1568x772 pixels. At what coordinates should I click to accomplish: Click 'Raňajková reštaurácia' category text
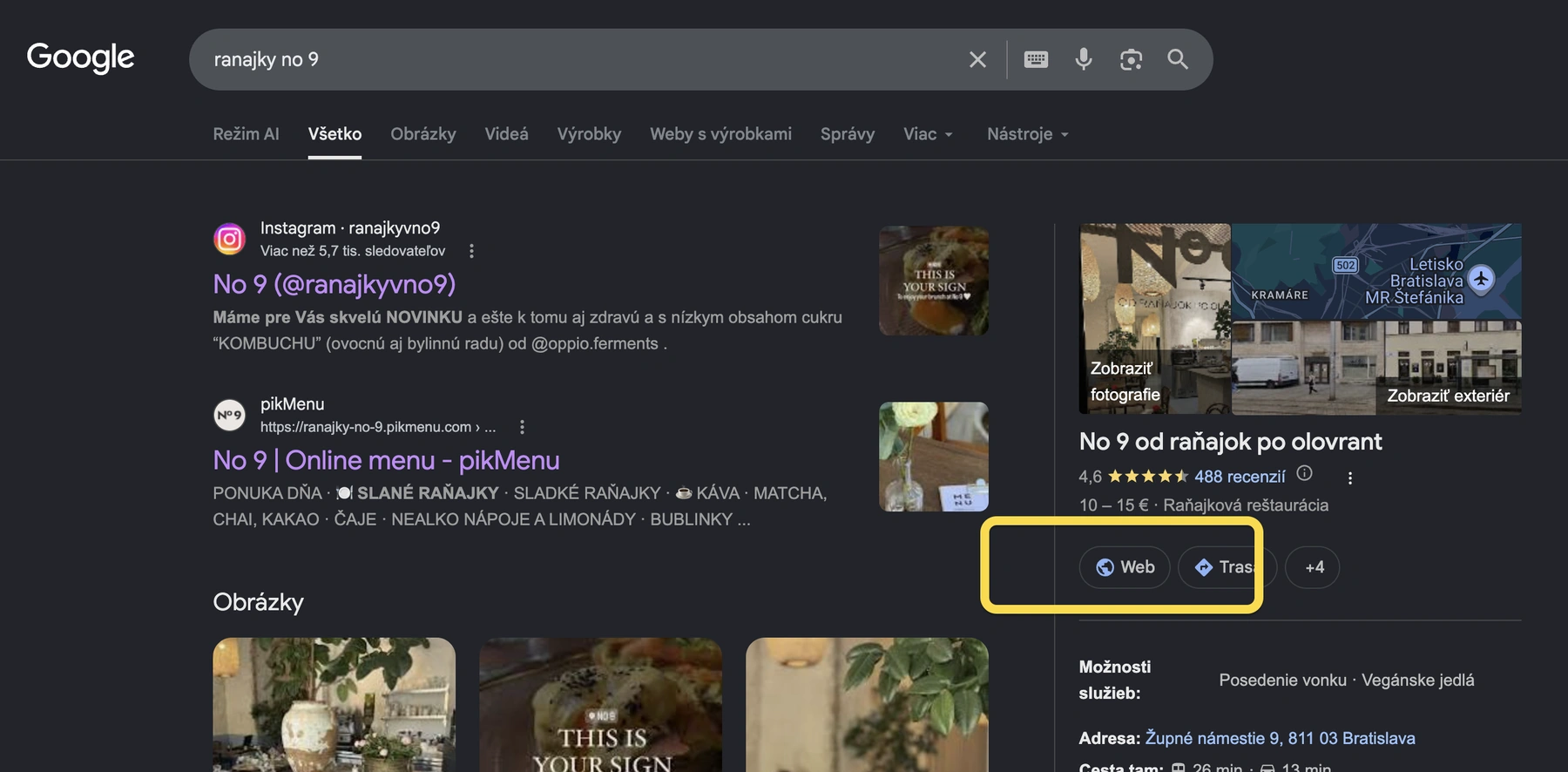[x=1246, y=505]
